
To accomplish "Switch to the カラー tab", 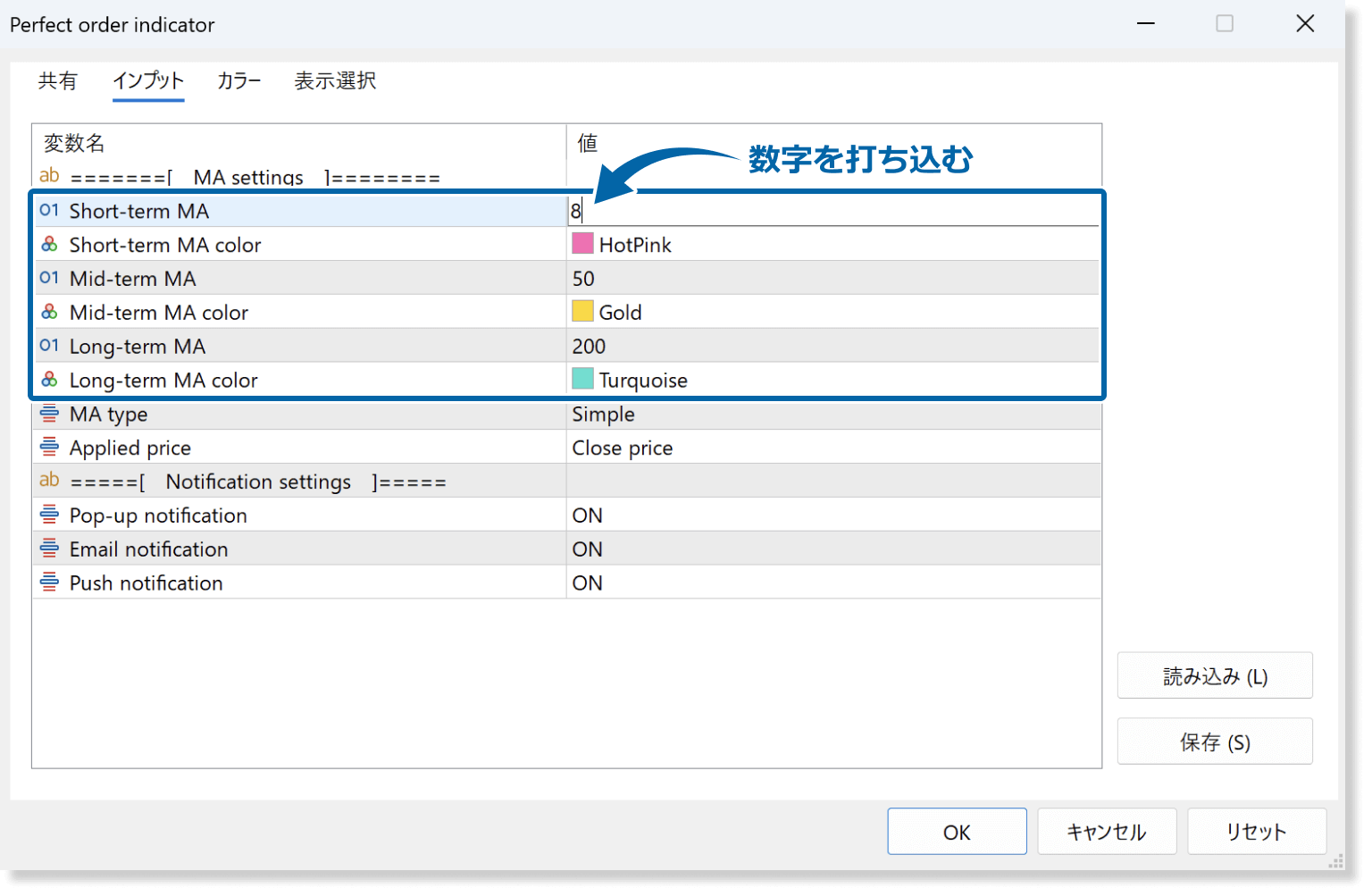I will [238, 80].
